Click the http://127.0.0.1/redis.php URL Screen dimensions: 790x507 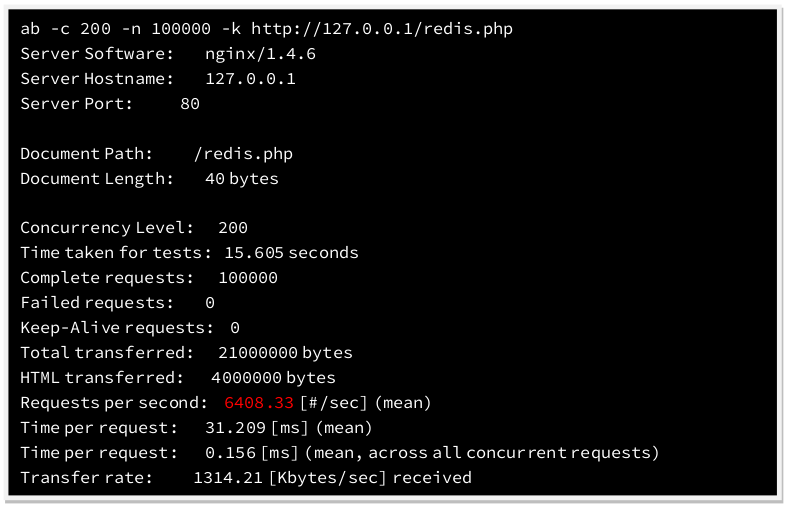point(381,28)
